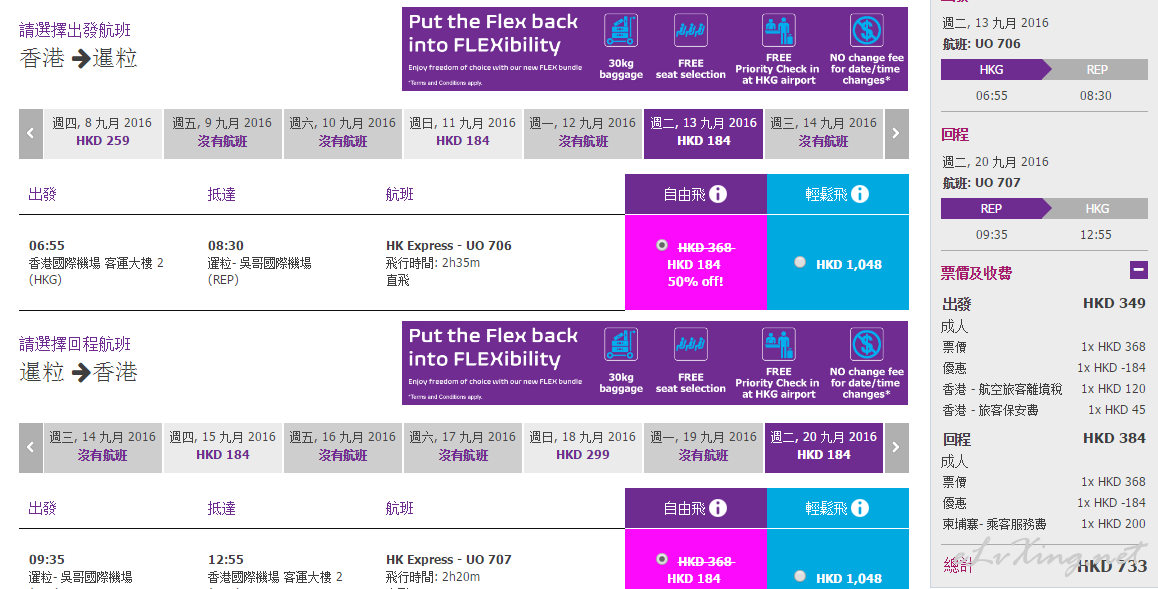Click the info icon beside outbound 自由飛 header
Image resolution: width=1158 pixels, height=589 pixels.
[x=718, y=194]
